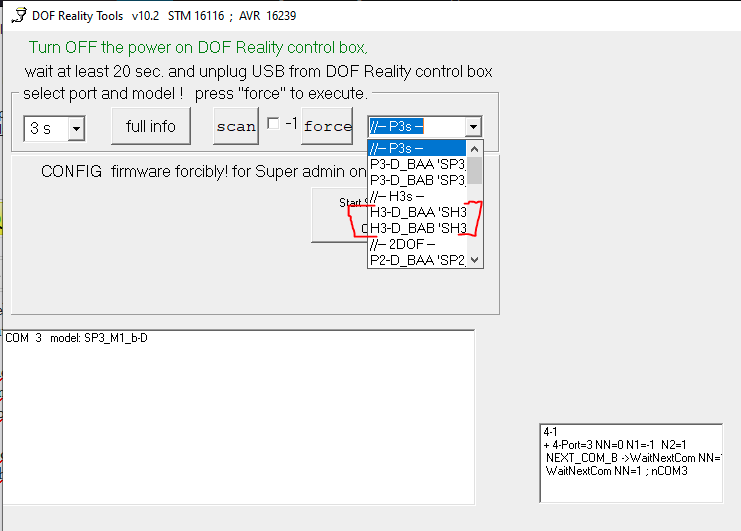Click the list scrollbar down arrow
The height and width of the screenshot is (531, 741).
pos(475,260)
